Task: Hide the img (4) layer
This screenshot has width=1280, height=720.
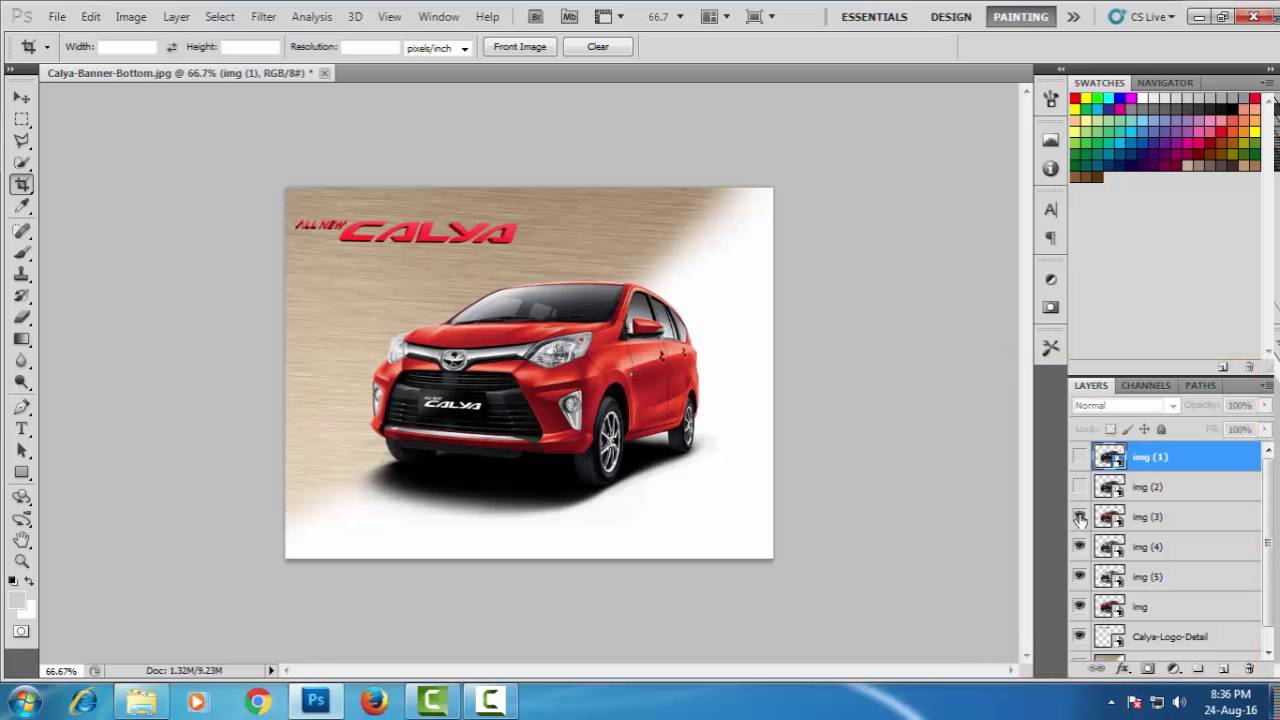Action: point(1079,546)
